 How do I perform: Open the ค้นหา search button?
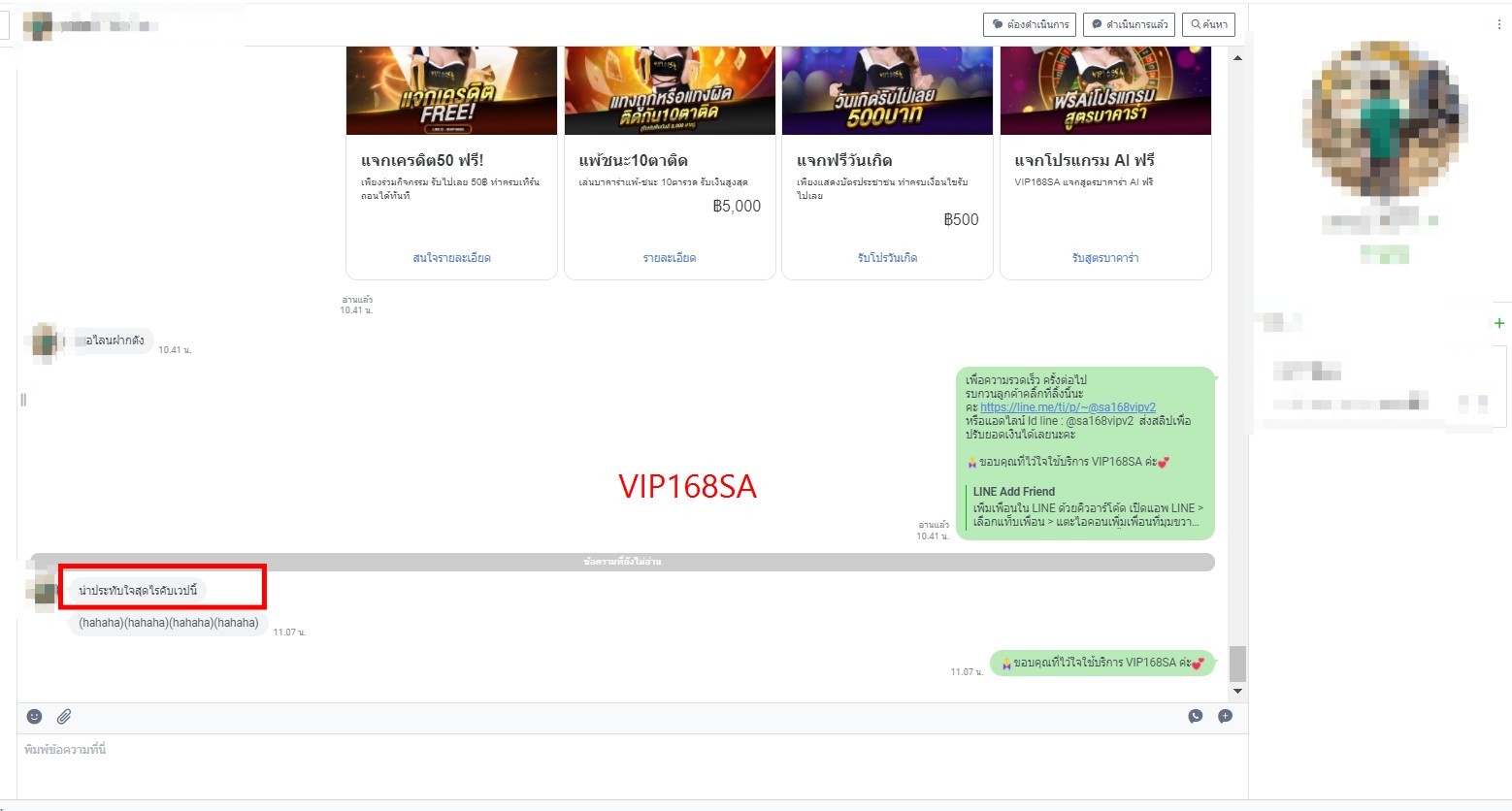(1208, 24)
